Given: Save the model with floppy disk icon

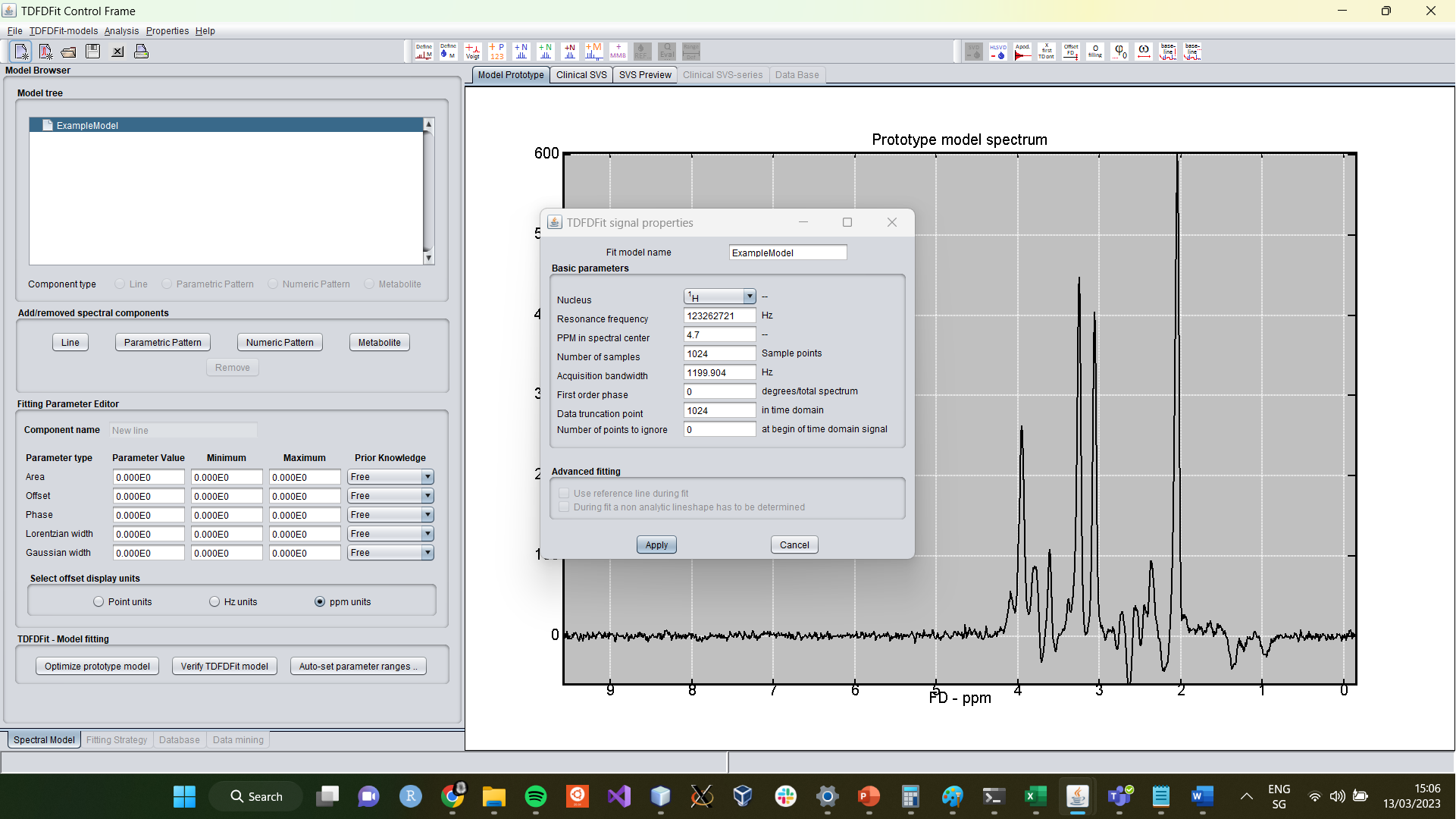Looking at the screenshot, I should pyautogui.click(x=93, y=52).
